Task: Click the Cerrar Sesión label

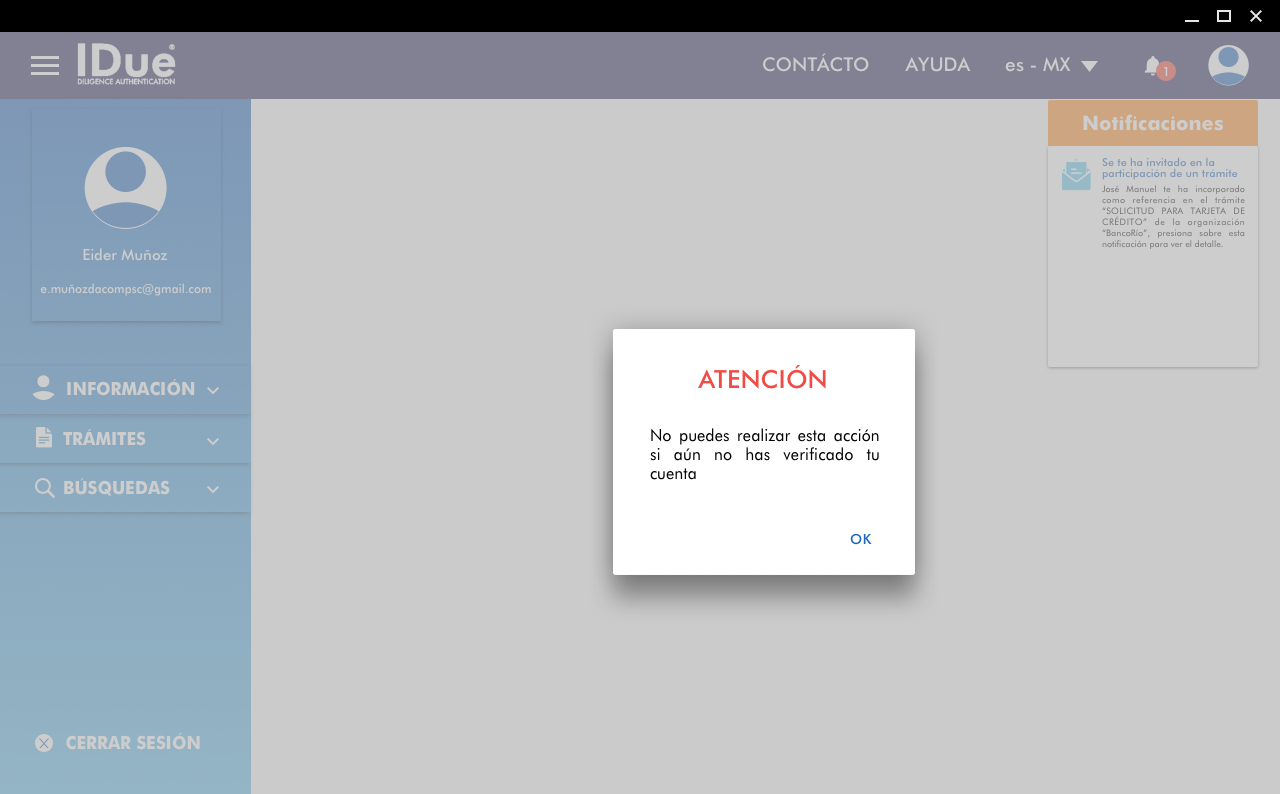Action: [133, 743]
